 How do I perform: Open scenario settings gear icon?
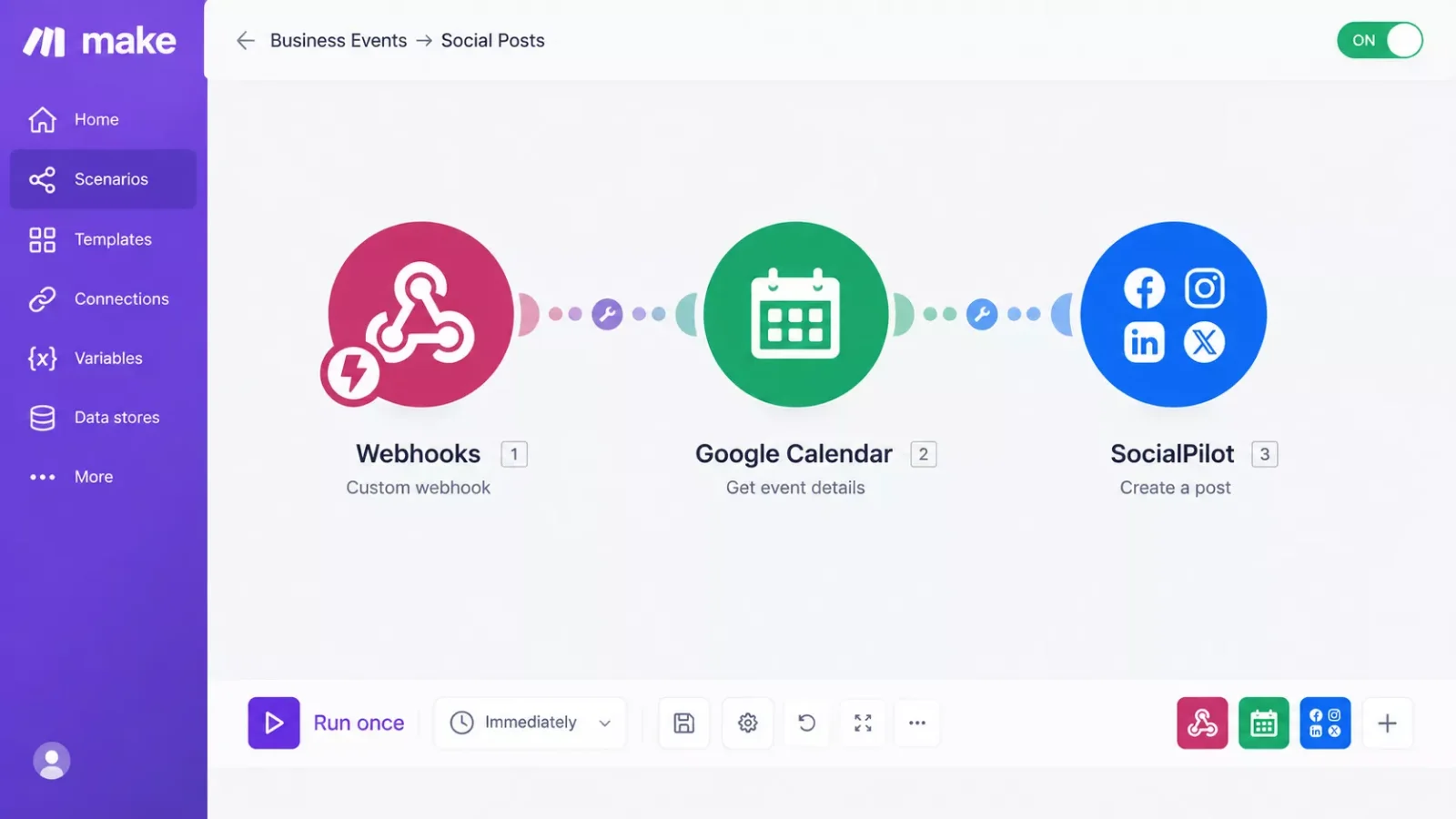pos(748,723)
